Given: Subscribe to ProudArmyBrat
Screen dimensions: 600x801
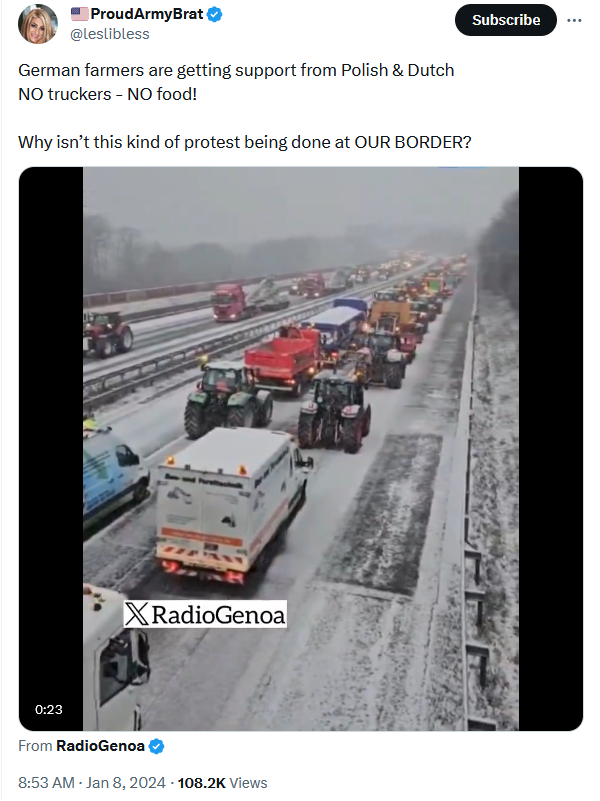Looking at the screenshot, I should point(506,20).
